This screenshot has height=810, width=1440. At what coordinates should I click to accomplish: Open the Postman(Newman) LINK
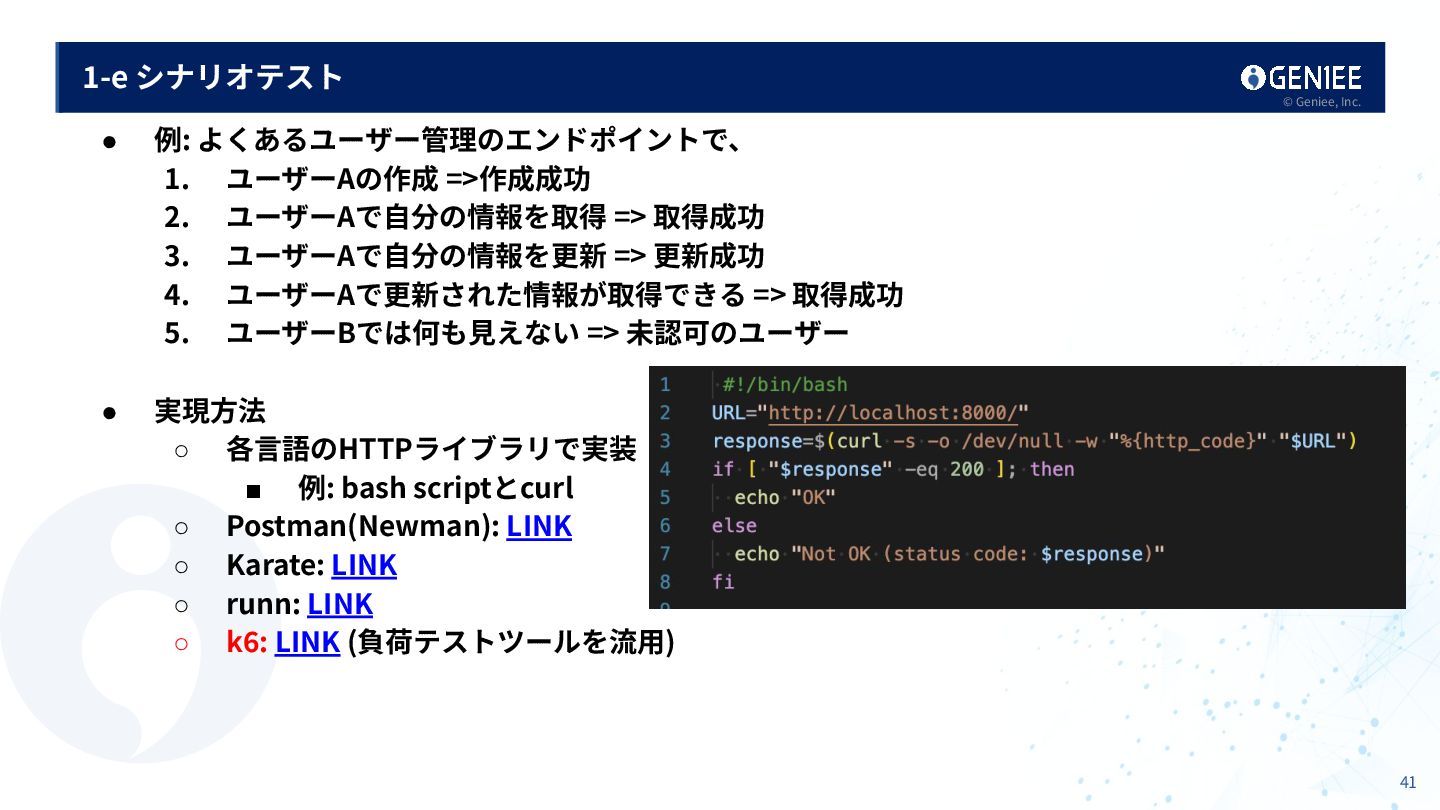coord(539,526)
